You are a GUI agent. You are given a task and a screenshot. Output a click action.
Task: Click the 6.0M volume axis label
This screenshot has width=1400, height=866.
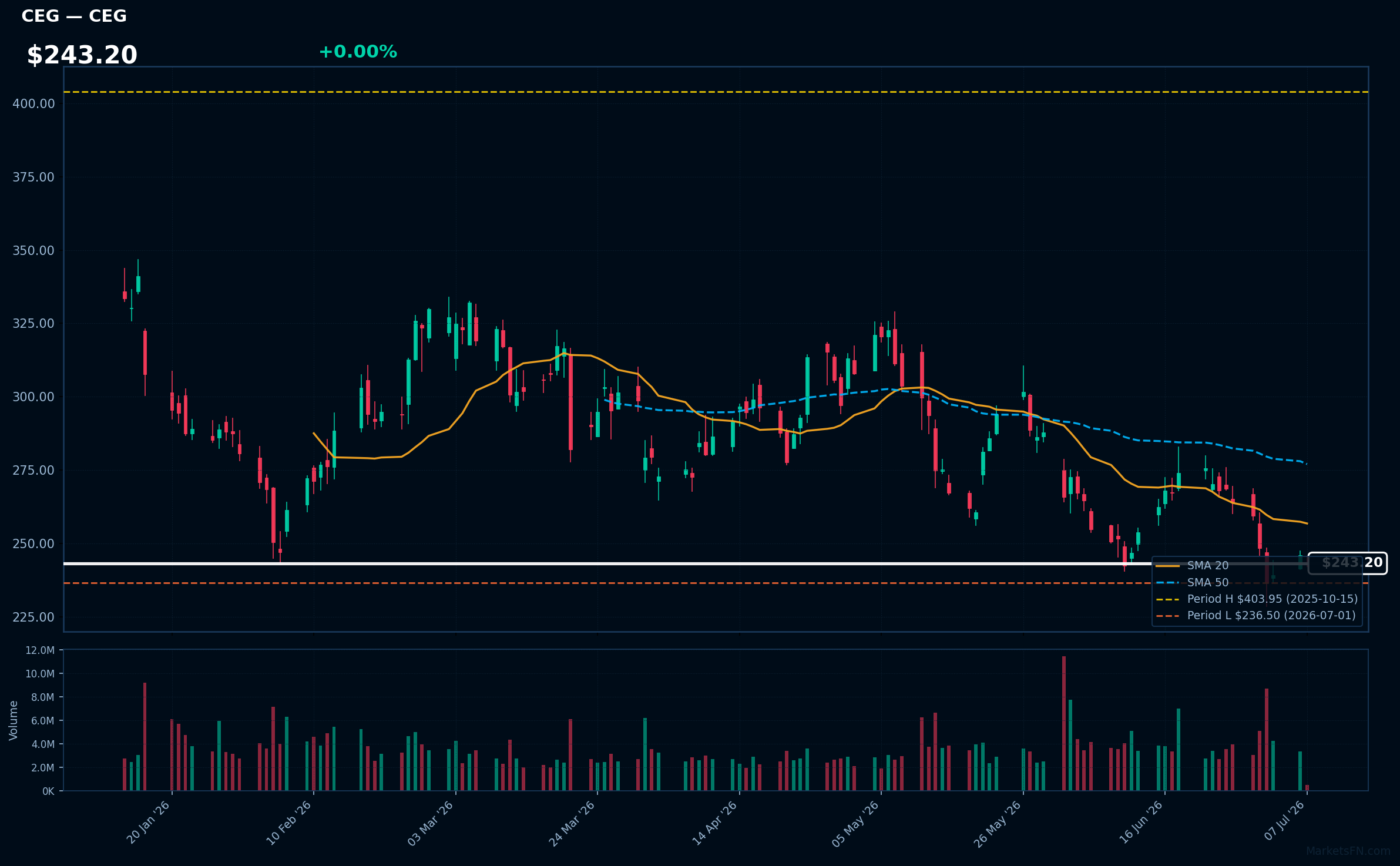42,721
